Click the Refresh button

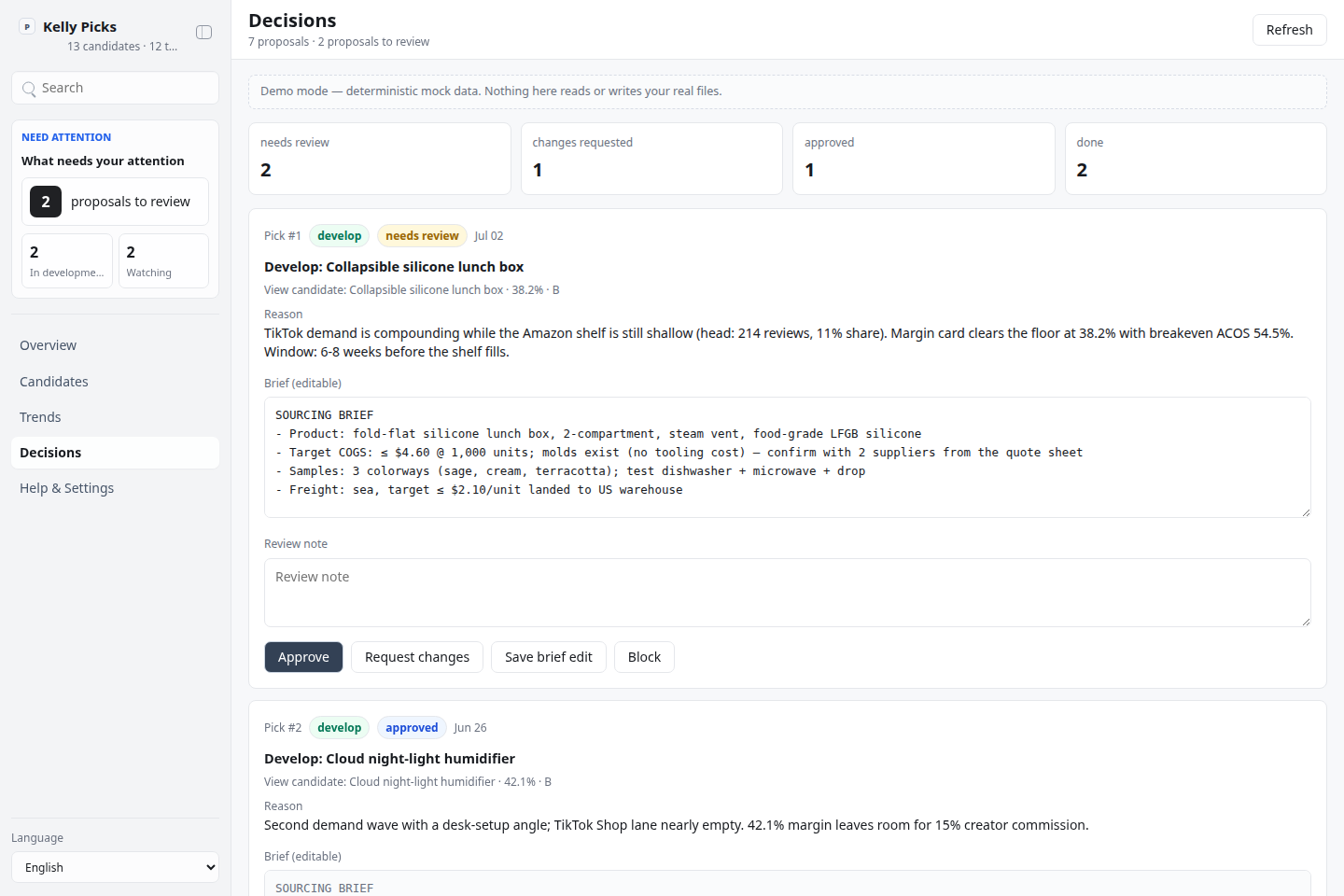1289,30
